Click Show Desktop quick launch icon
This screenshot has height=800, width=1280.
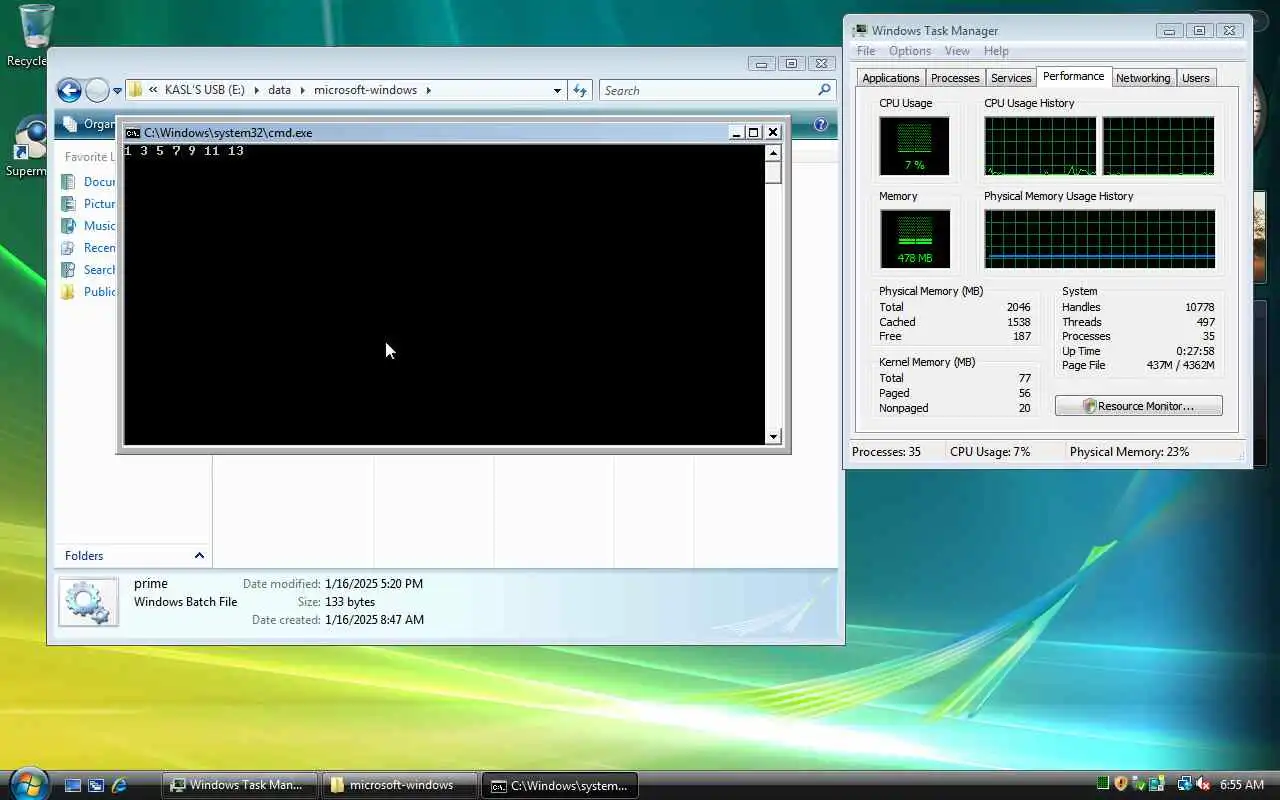pyautogui.click(x=73, y=786)
